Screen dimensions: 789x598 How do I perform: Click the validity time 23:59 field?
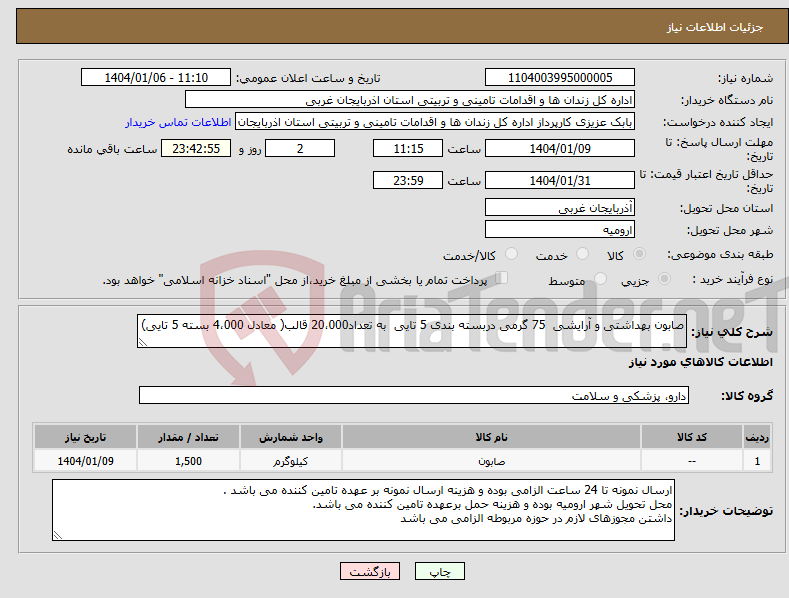(x=408, y=180)
